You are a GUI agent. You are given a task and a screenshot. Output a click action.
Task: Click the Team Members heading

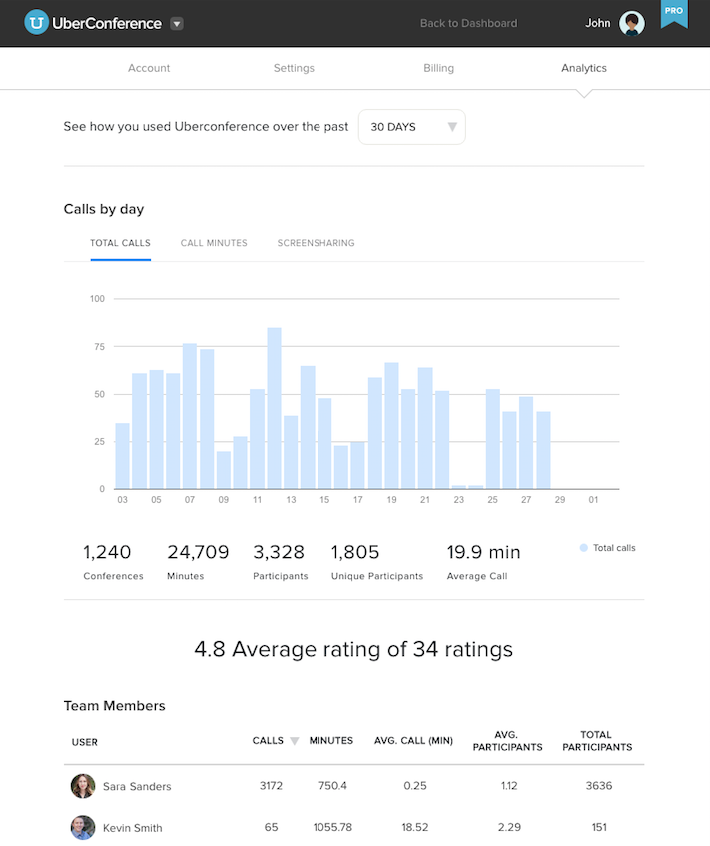click(114, 706)
